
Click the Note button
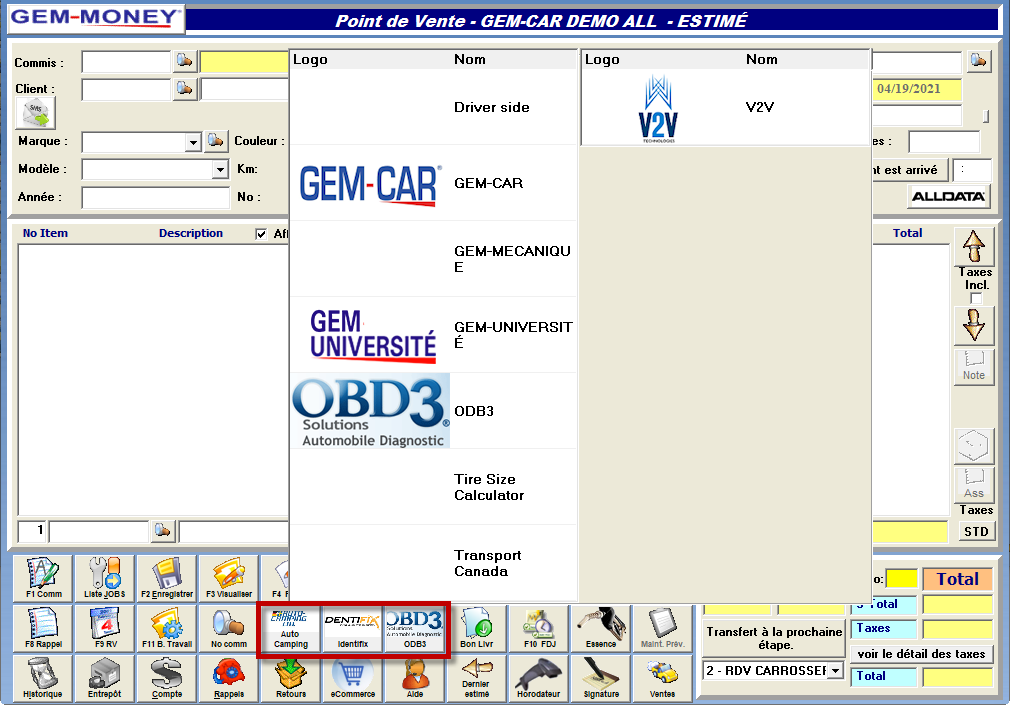click(973, 367)
